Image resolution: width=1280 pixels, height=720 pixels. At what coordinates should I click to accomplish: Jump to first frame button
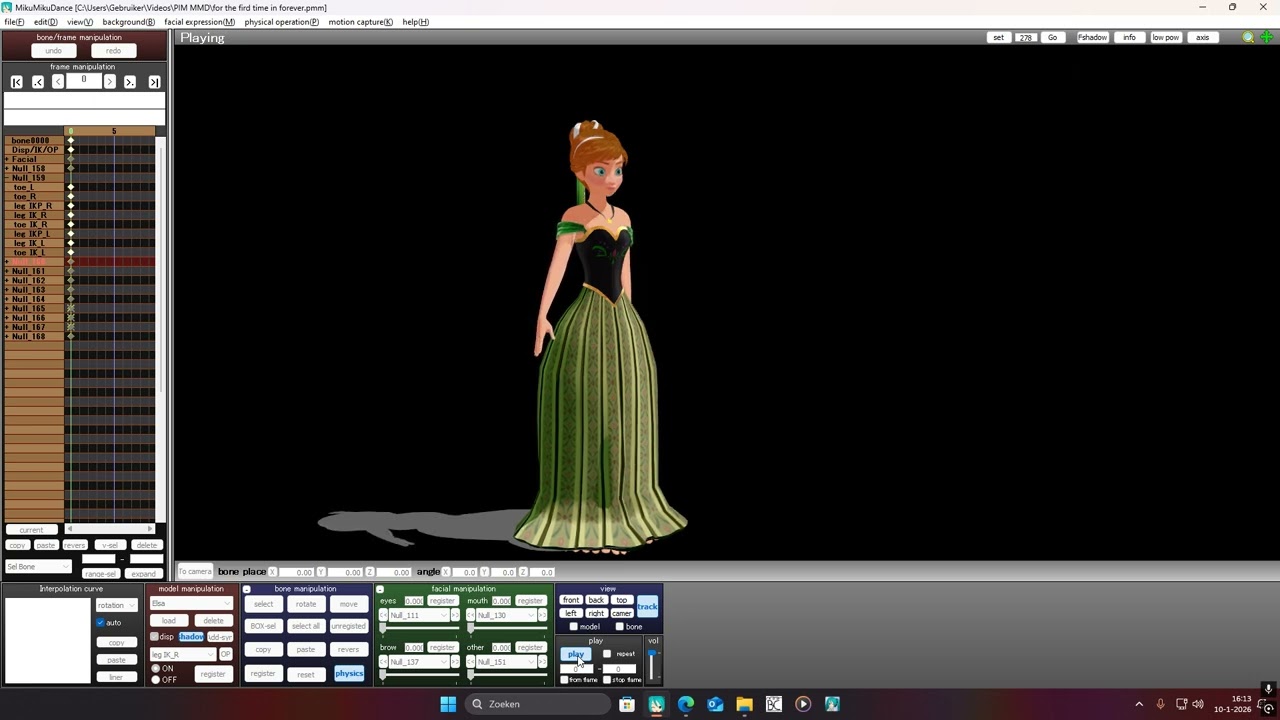[16, 82]
